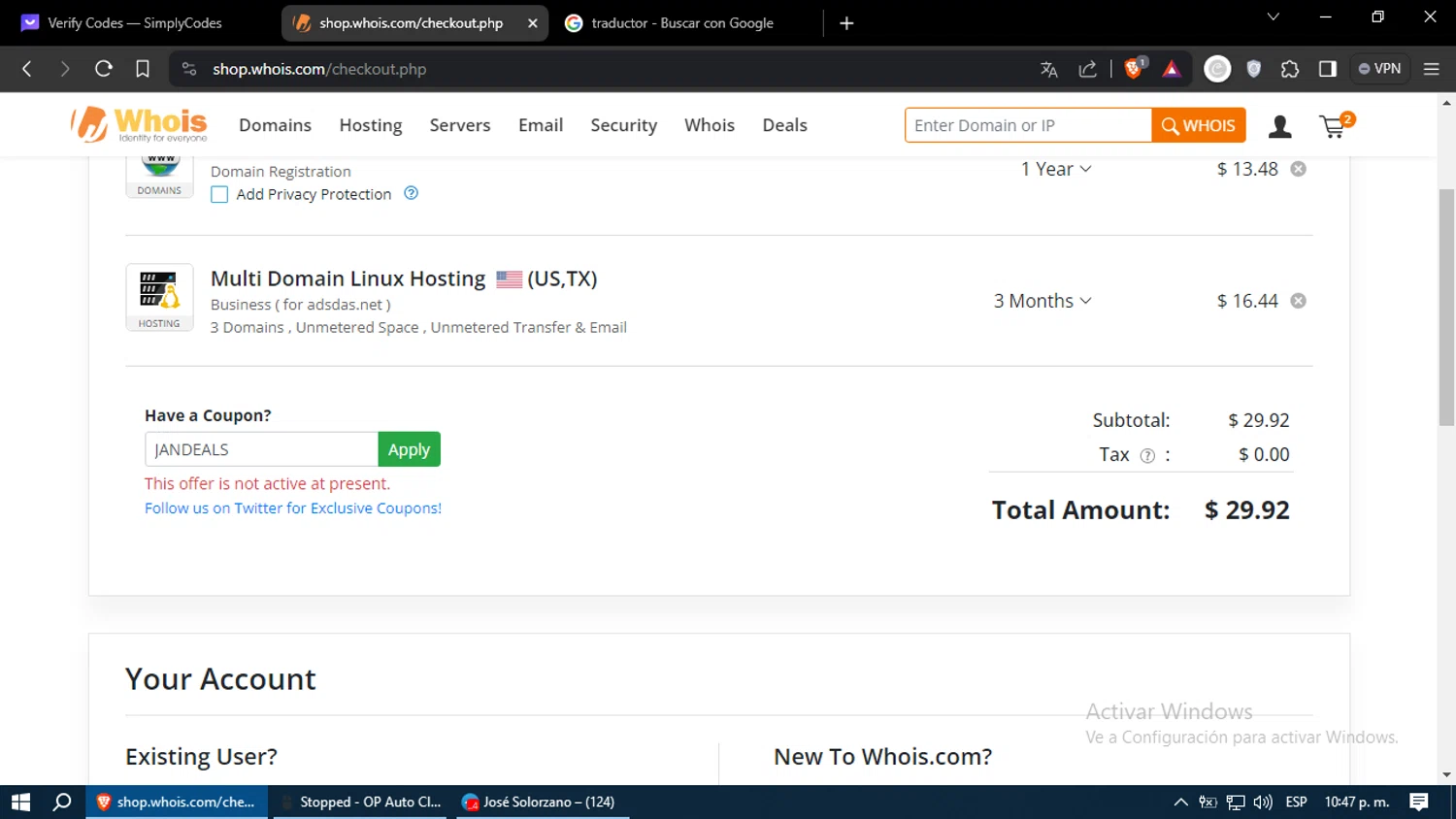This screenshot has height=819, width=1456.
Task: Open the Windows Start menu
Action: click(x=20, y=803)
